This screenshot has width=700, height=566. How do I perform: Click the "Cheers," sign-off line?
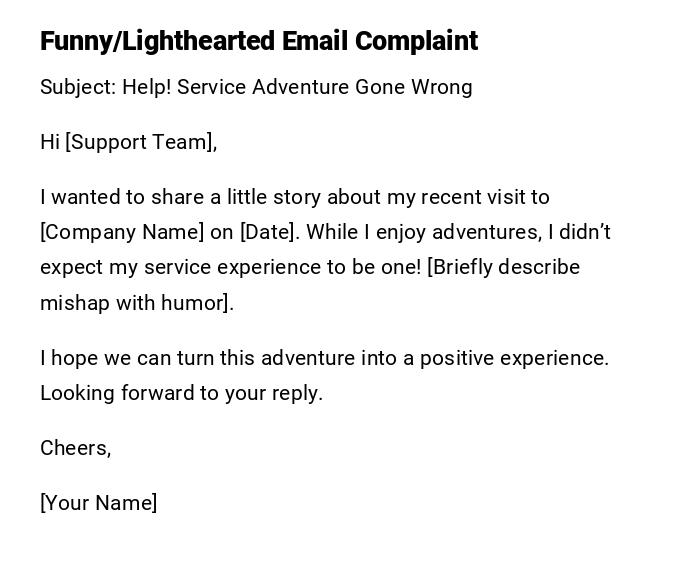click(x=75, y=448)
